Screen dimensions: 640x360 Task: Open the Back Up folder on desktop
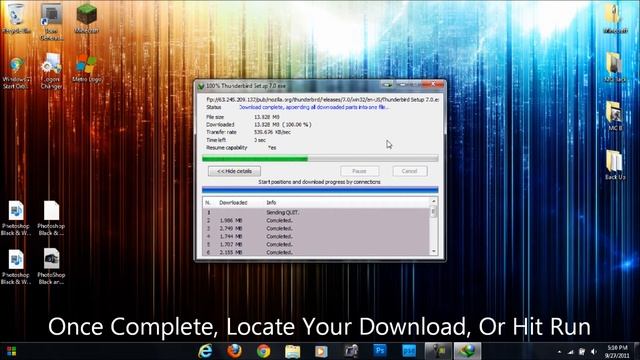click(614, 165)
